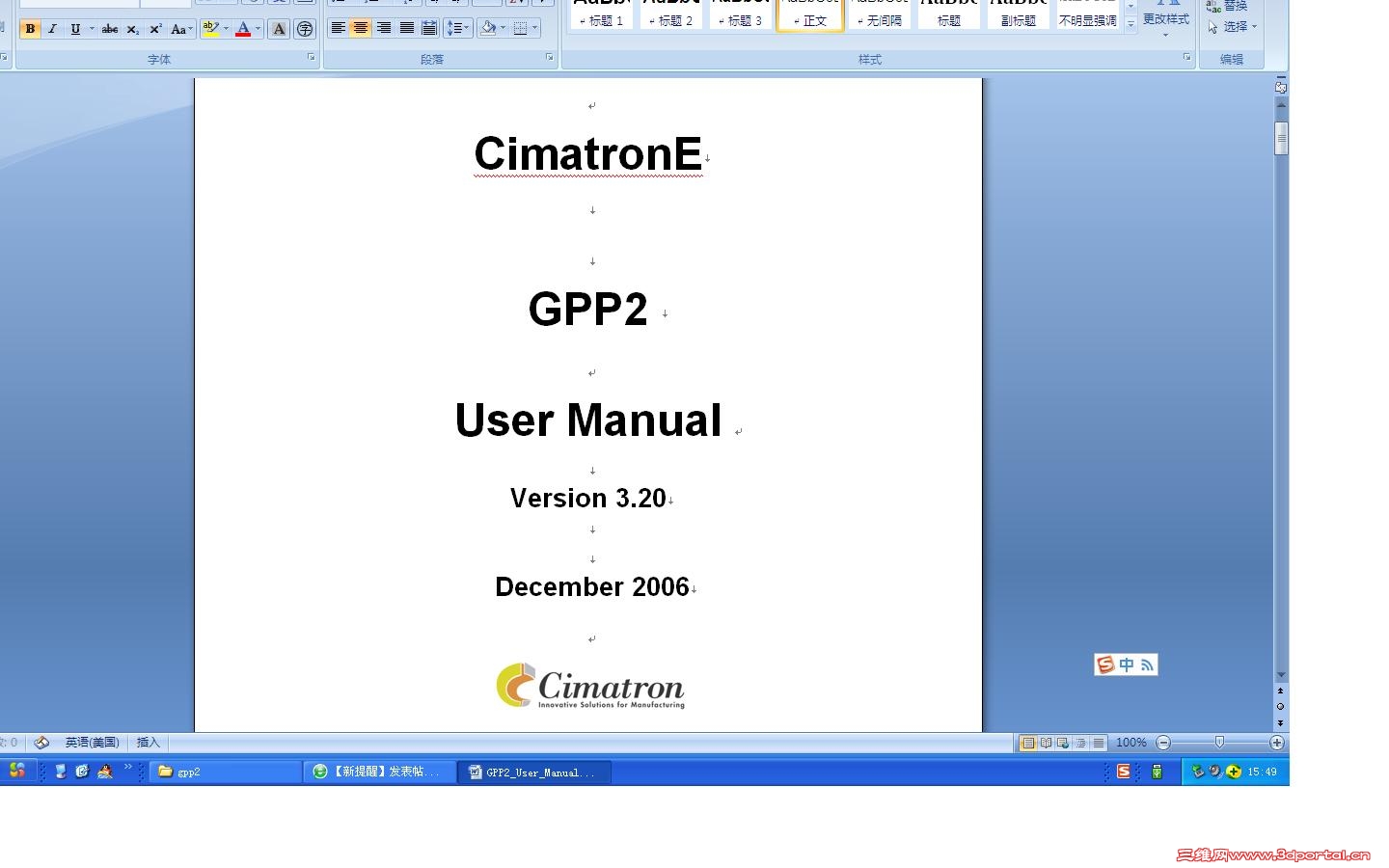Apply 无间隔 style
Screen dimensions: 1389x868
point(880,14)
